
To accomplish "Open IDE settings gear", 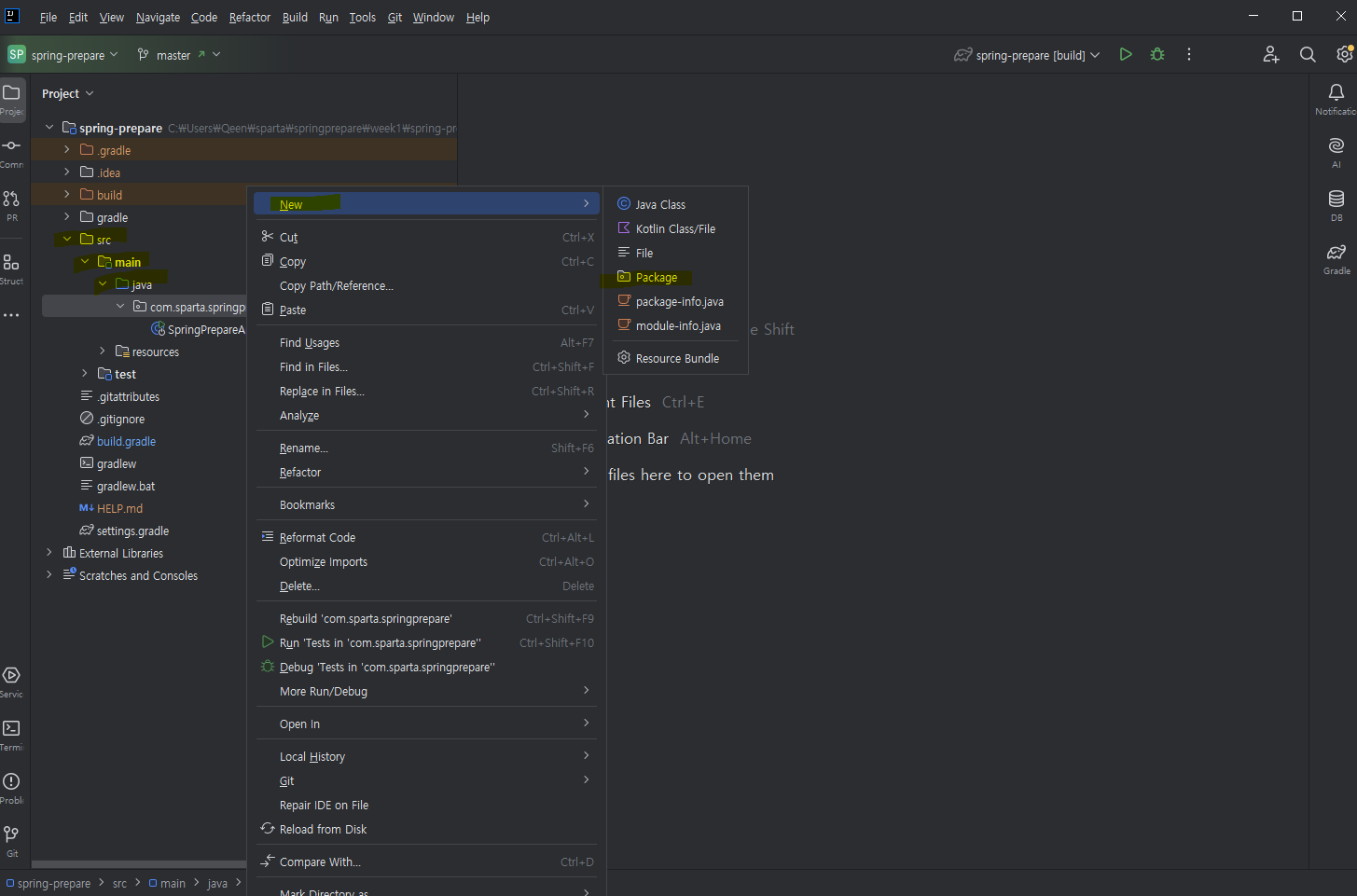I will (x=1344, y=55).
